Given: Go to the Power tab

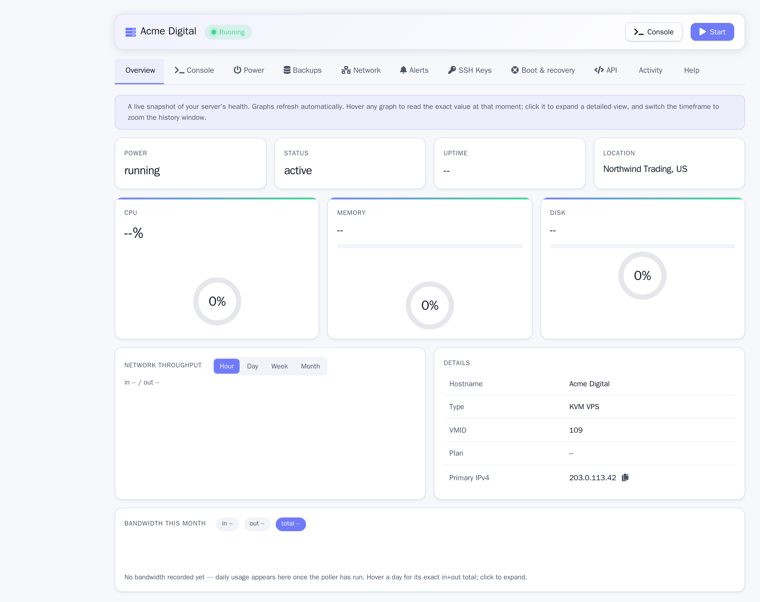Looking at the screenshot, I should [x=249, y=70].
